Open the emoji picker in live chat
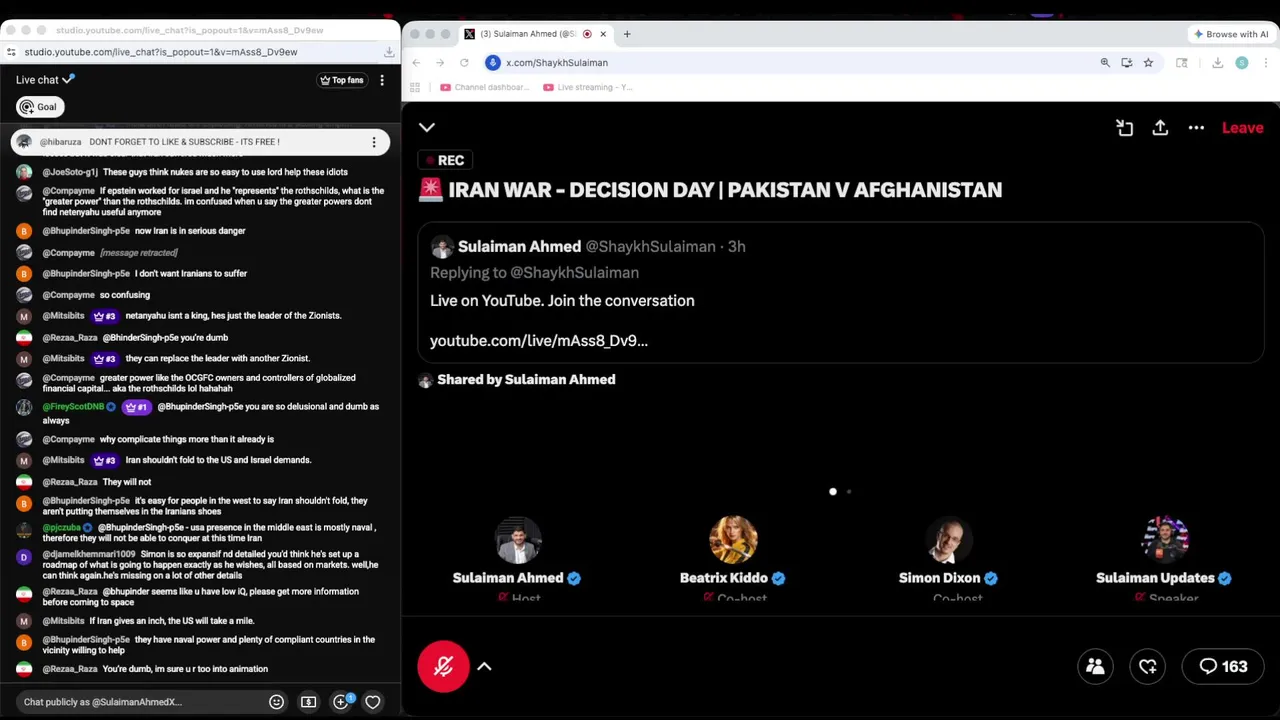This screenshot has width=1280, height=720. (276, 702)
